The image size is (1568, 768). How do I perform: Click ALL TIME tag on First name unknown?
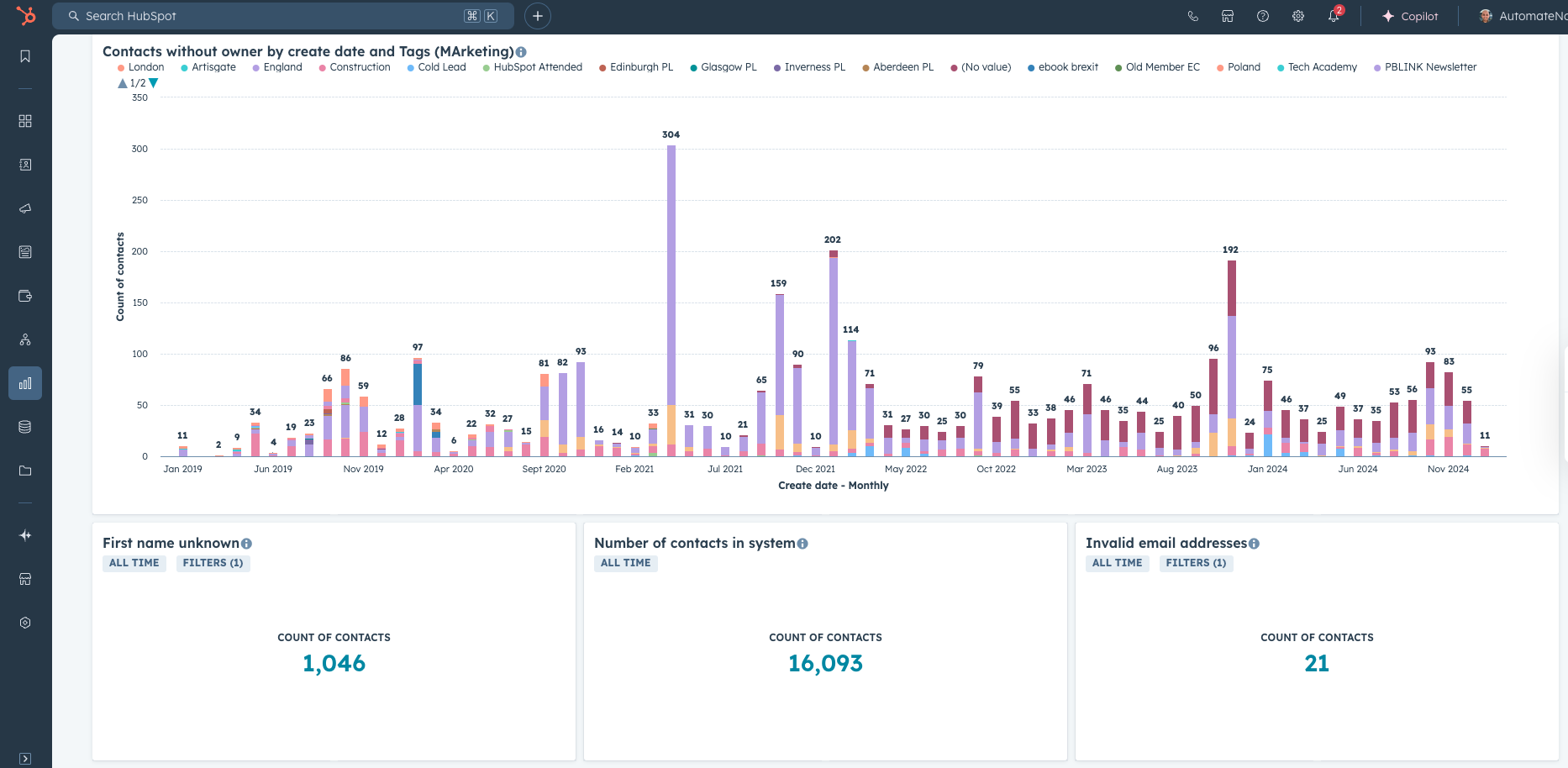tap(134, 563)
